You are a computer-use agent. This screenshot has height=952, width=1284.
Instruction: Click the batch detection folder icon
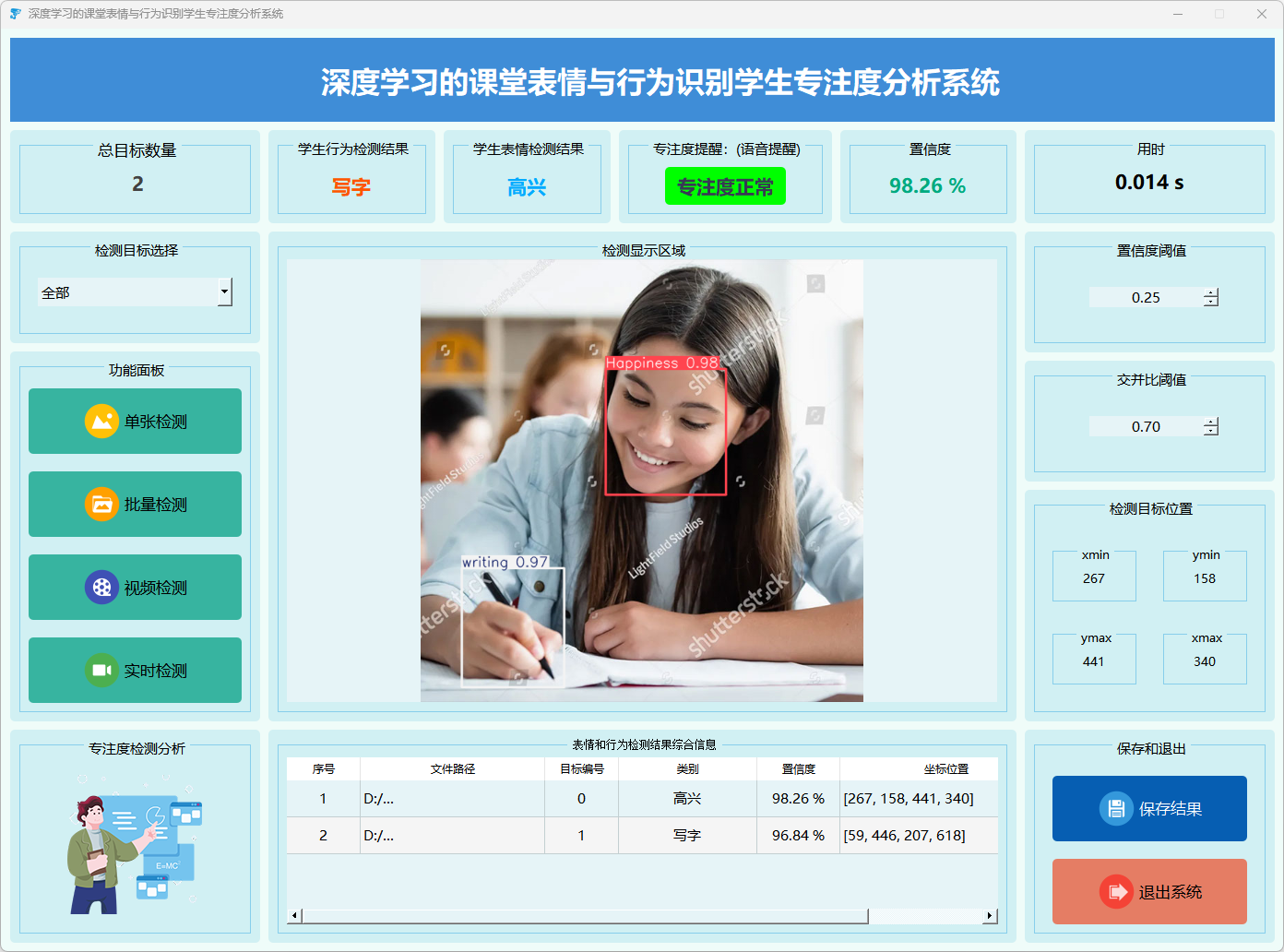pos(101,505)
